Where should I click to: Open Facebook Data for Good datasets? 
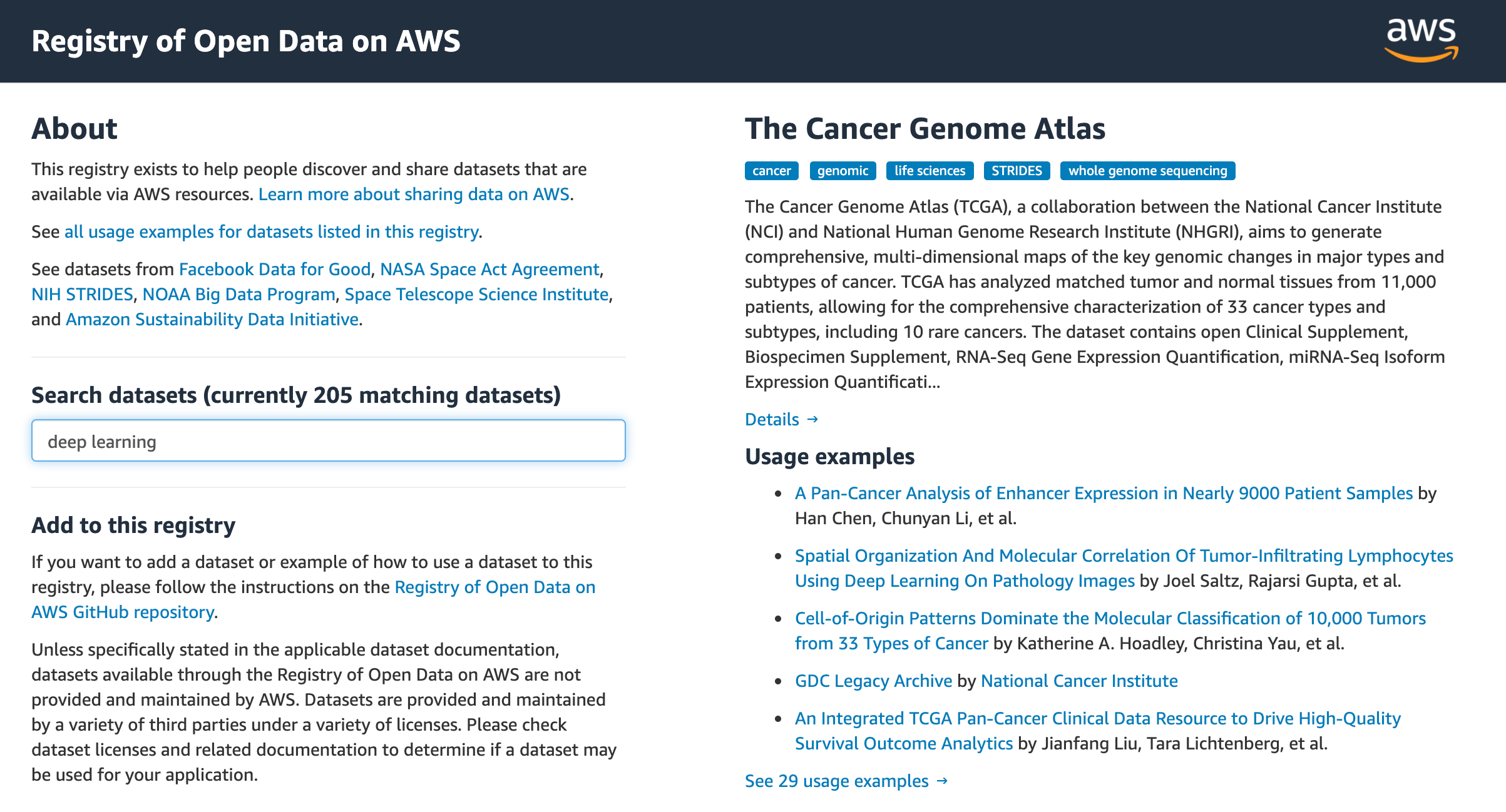click(x=275, y=270)
